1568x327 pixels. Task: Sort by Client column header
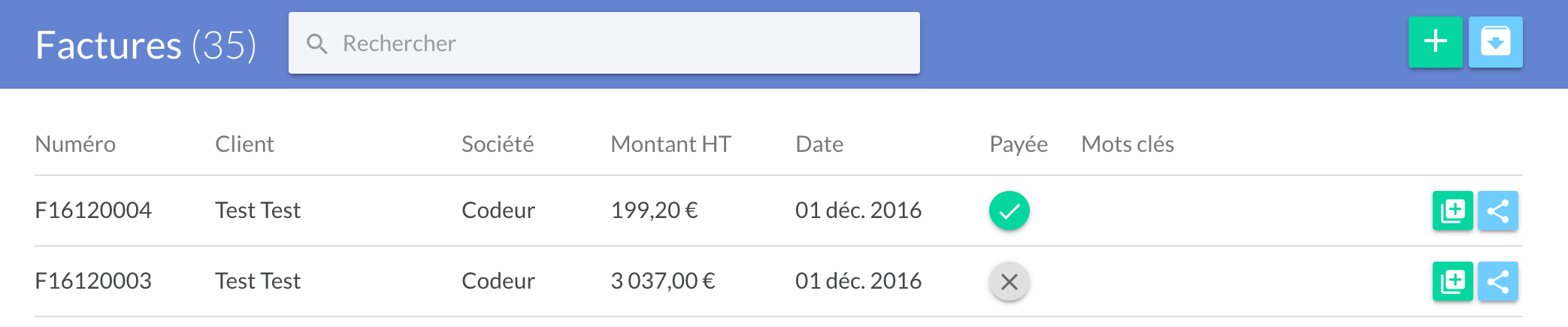pyautogui.click(x=244, y=144)
